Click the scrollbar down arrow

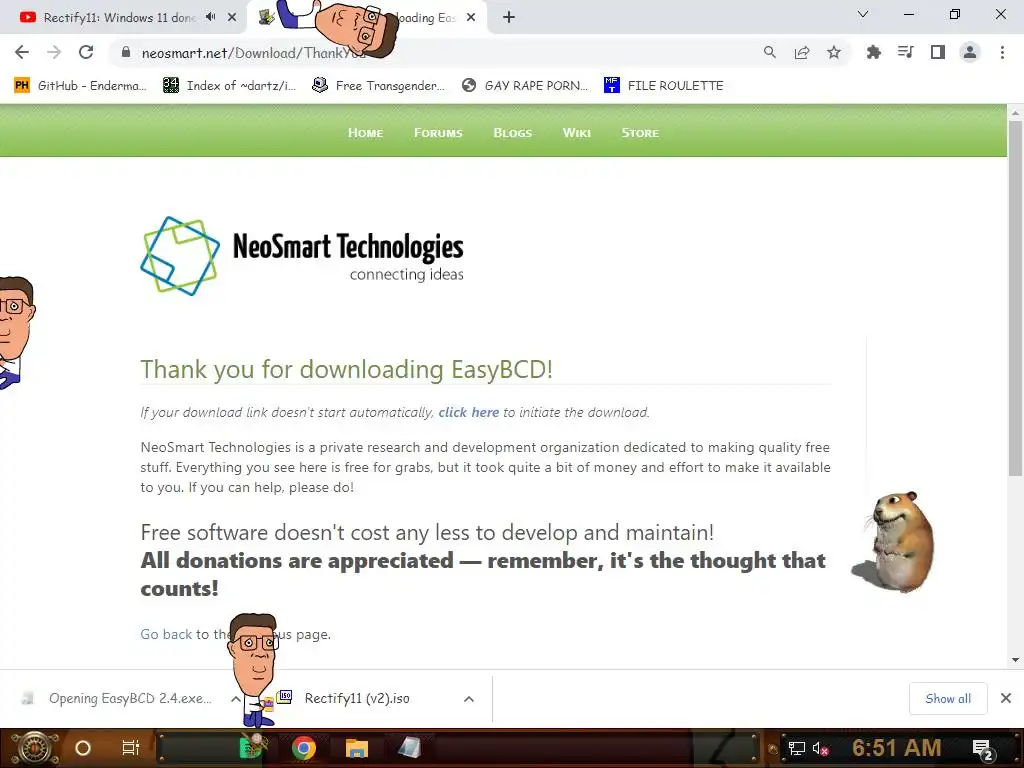pos(1015,660)
